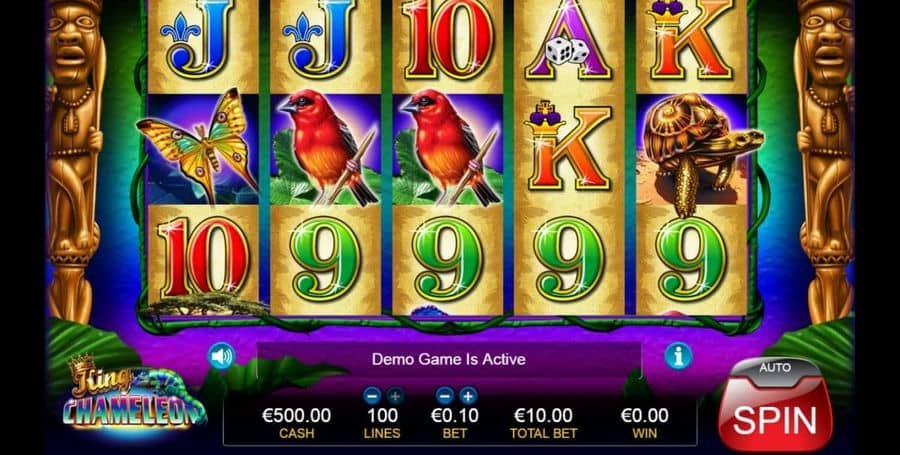Click the red bird on third reel
The height and width of the screenshot is (455, 900).
pyautogui.click(x=449, y=149)
